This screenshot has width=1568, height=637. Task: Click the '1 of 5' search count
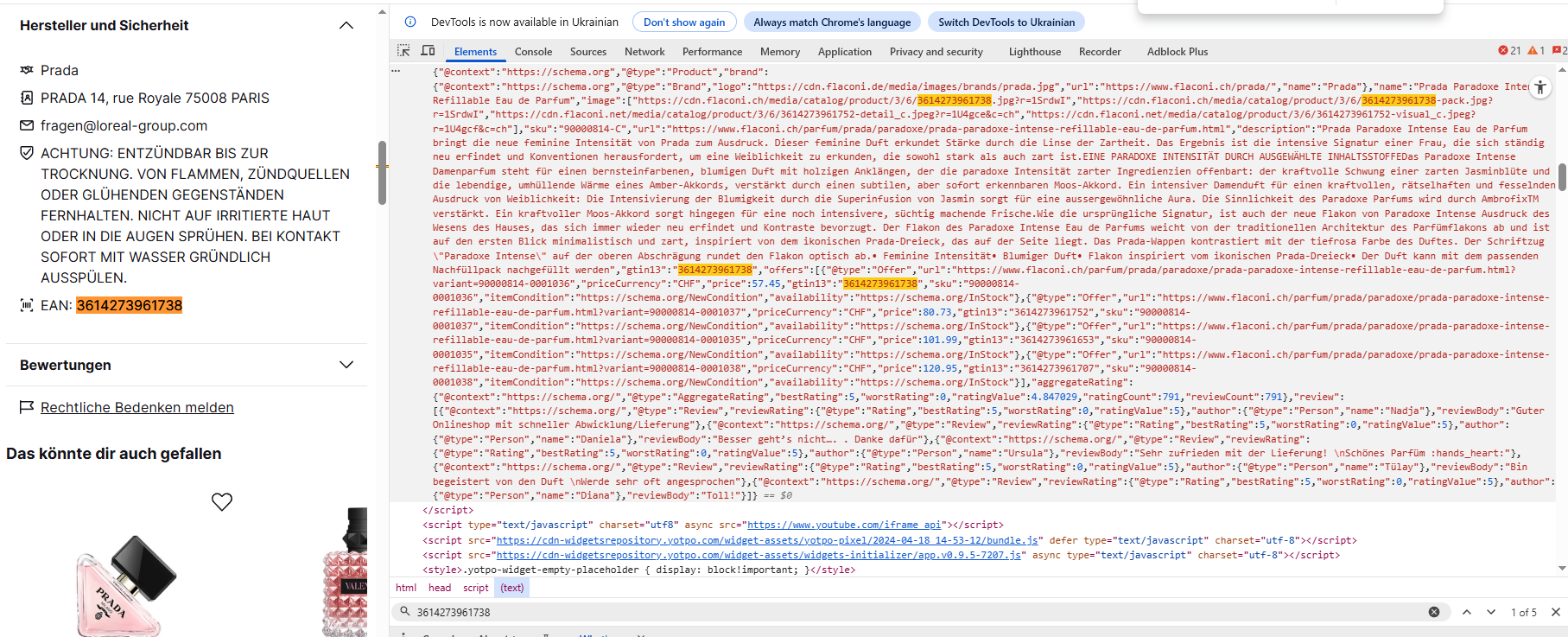[1524, 612]
